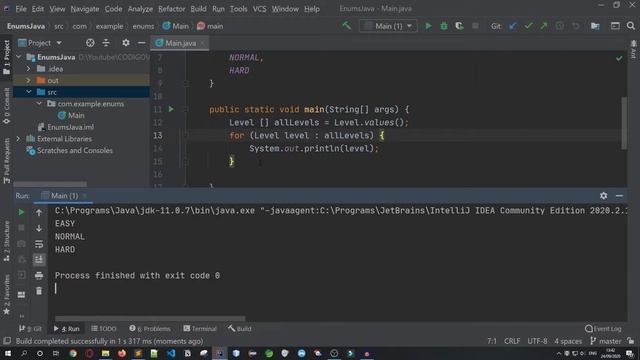Expand the out folder
The height and width of the screenshot is (360, 640).
click(29, 80)
